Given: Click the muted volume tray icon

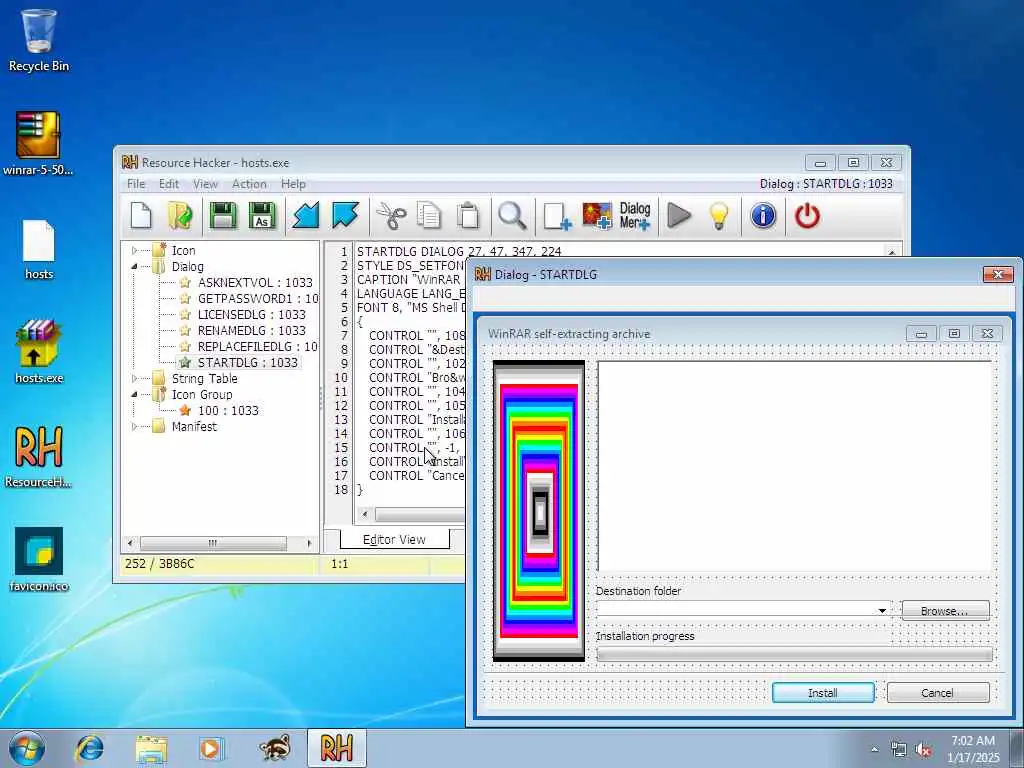Looking at the screenshot, I should 923,750.
